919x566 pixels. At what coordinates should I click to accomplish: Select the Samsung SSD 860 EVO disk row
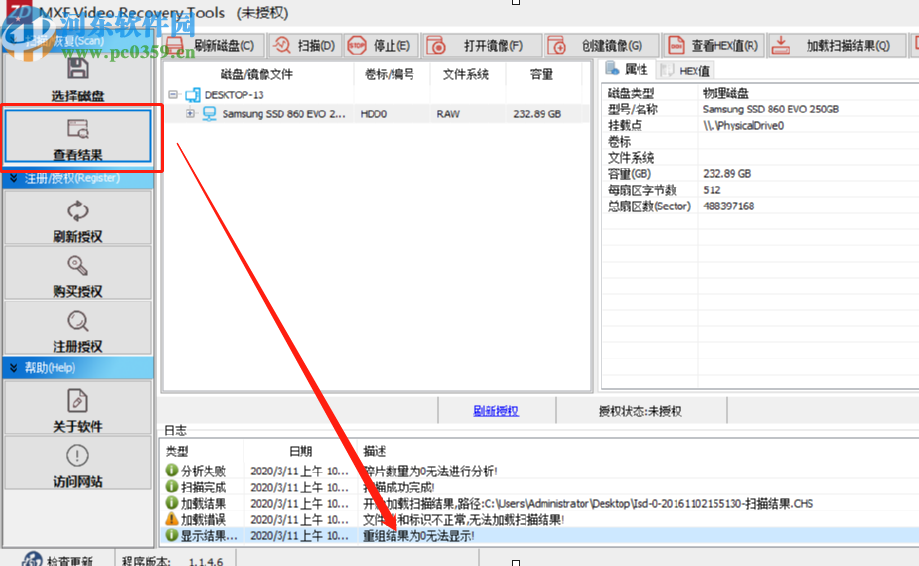pyautogui.click(x=377, y=114)
